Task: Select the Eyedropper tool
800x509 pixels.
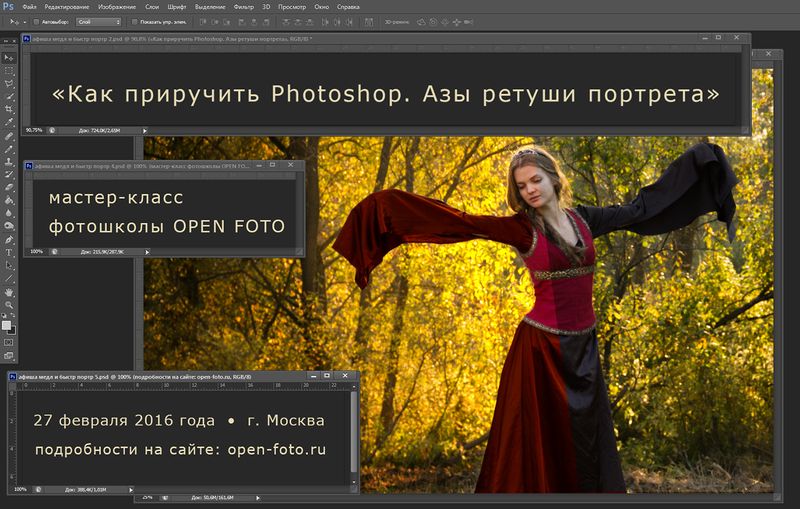Action: click(9, 122)
